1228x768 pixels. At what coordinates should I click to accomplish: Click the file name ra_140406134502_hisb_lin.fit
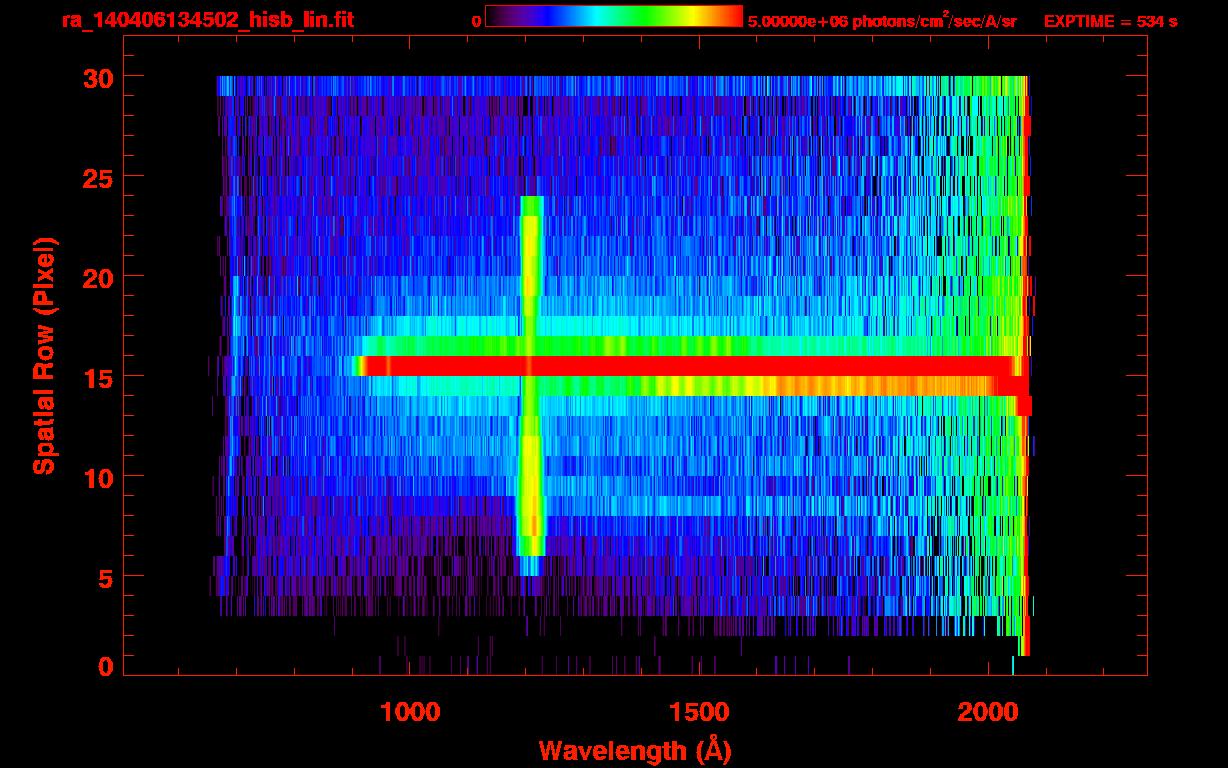(207, 20)
